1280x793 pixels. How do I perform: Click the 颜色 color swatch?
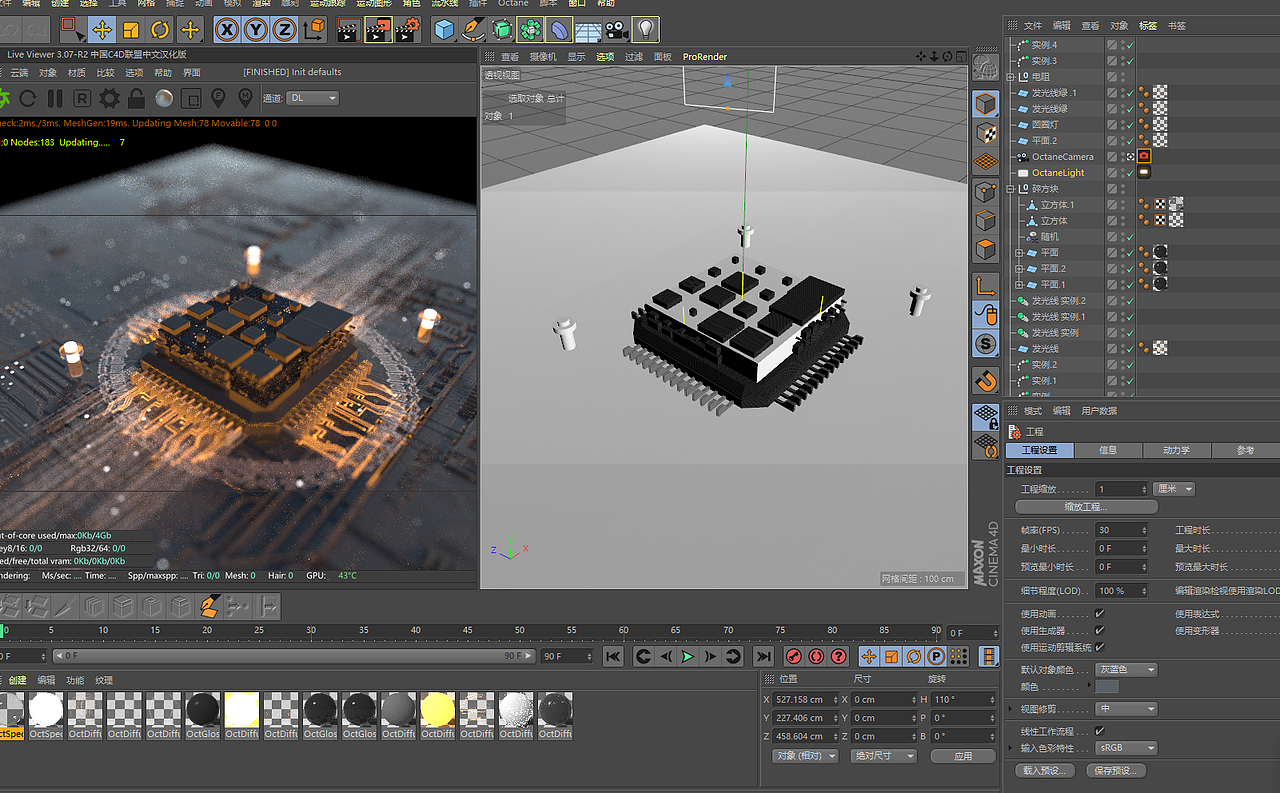(1107, 687)
